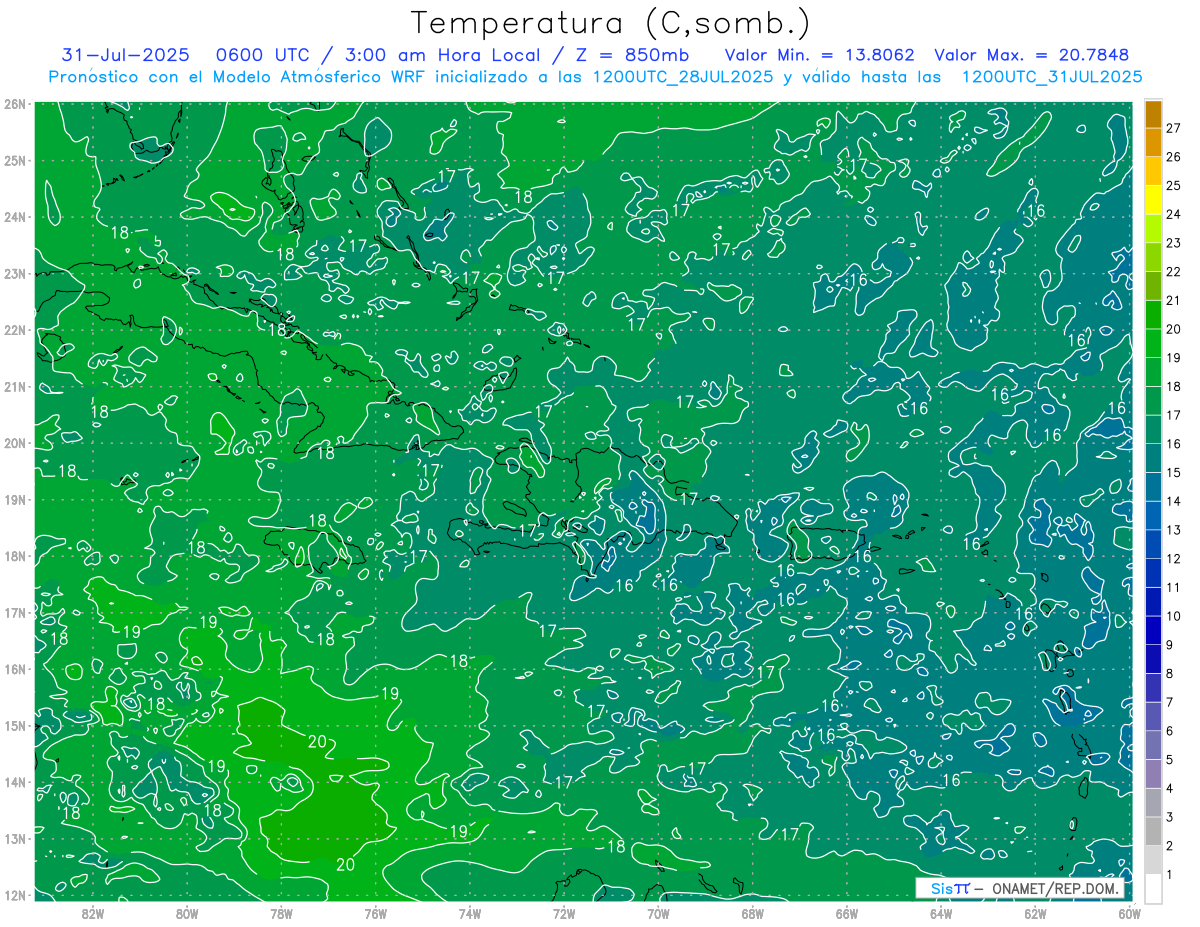Screen dimensions: 1200x927
Task: Click the initialization time '1200UTC_28JUL2025'
Action: click(x=683, y=77)
